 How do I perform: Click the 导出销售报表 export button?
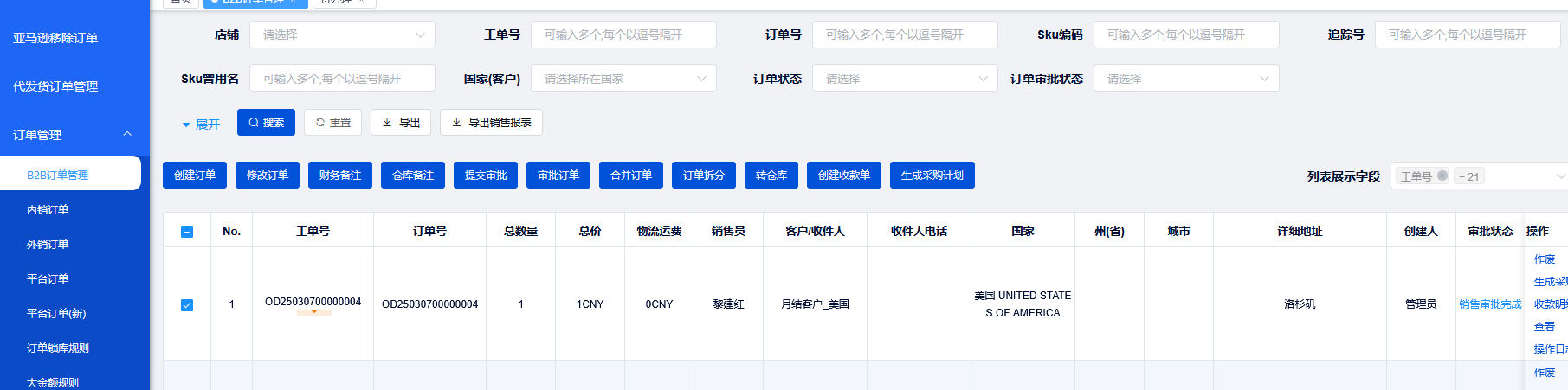pyautogui.click(x=491, y=123)
